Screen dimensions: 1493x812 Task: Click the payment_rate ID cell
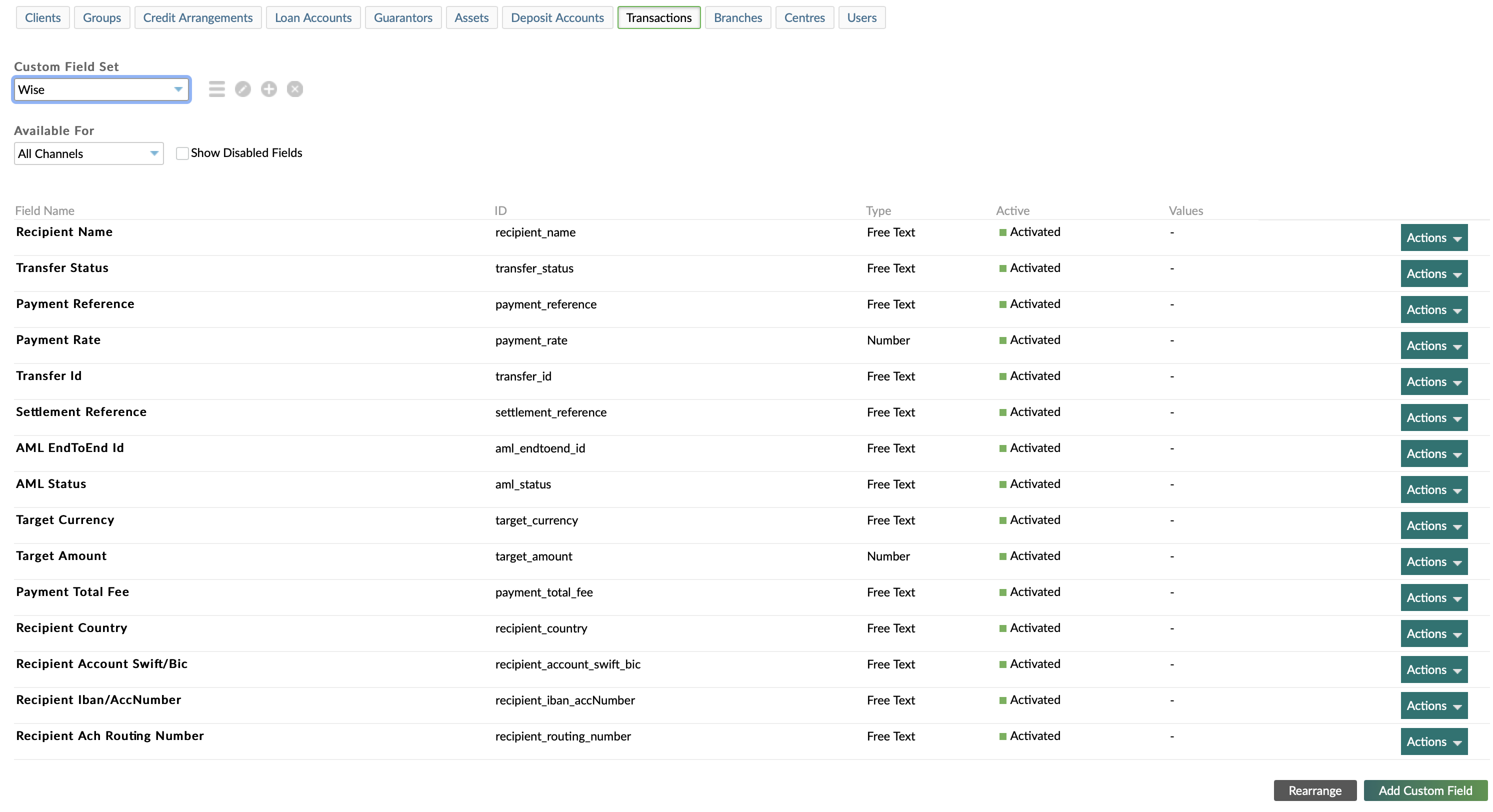click(x=531, y=340)
